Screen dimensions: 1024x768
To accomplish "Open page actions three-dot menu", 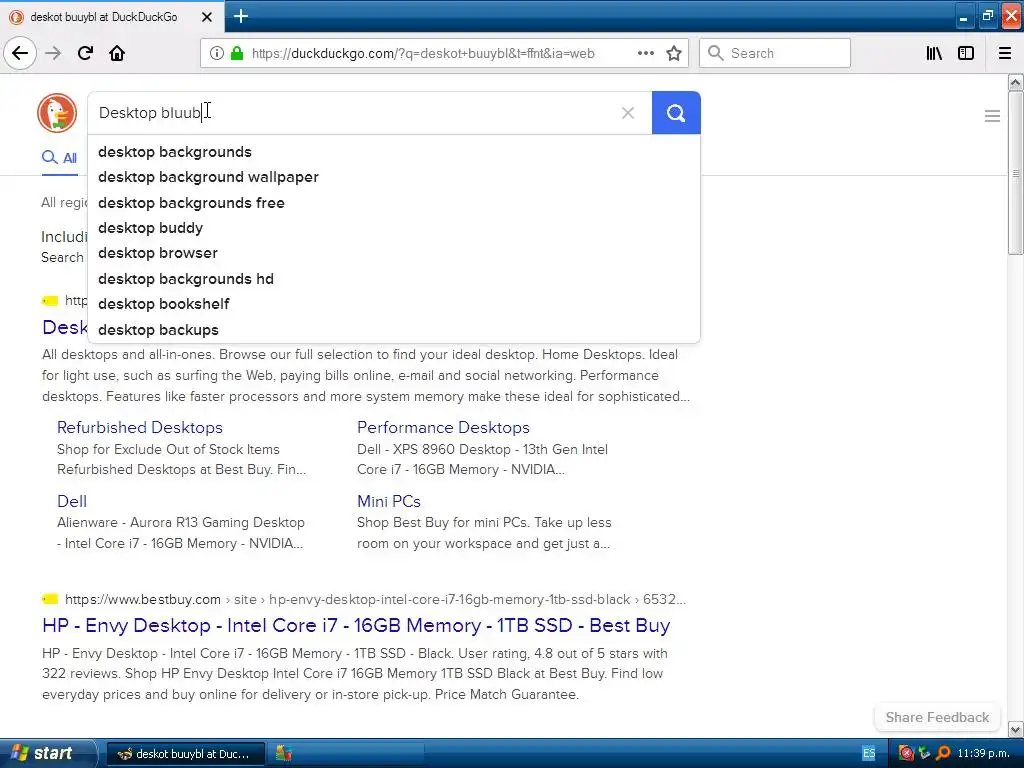I will coord(645,53).
